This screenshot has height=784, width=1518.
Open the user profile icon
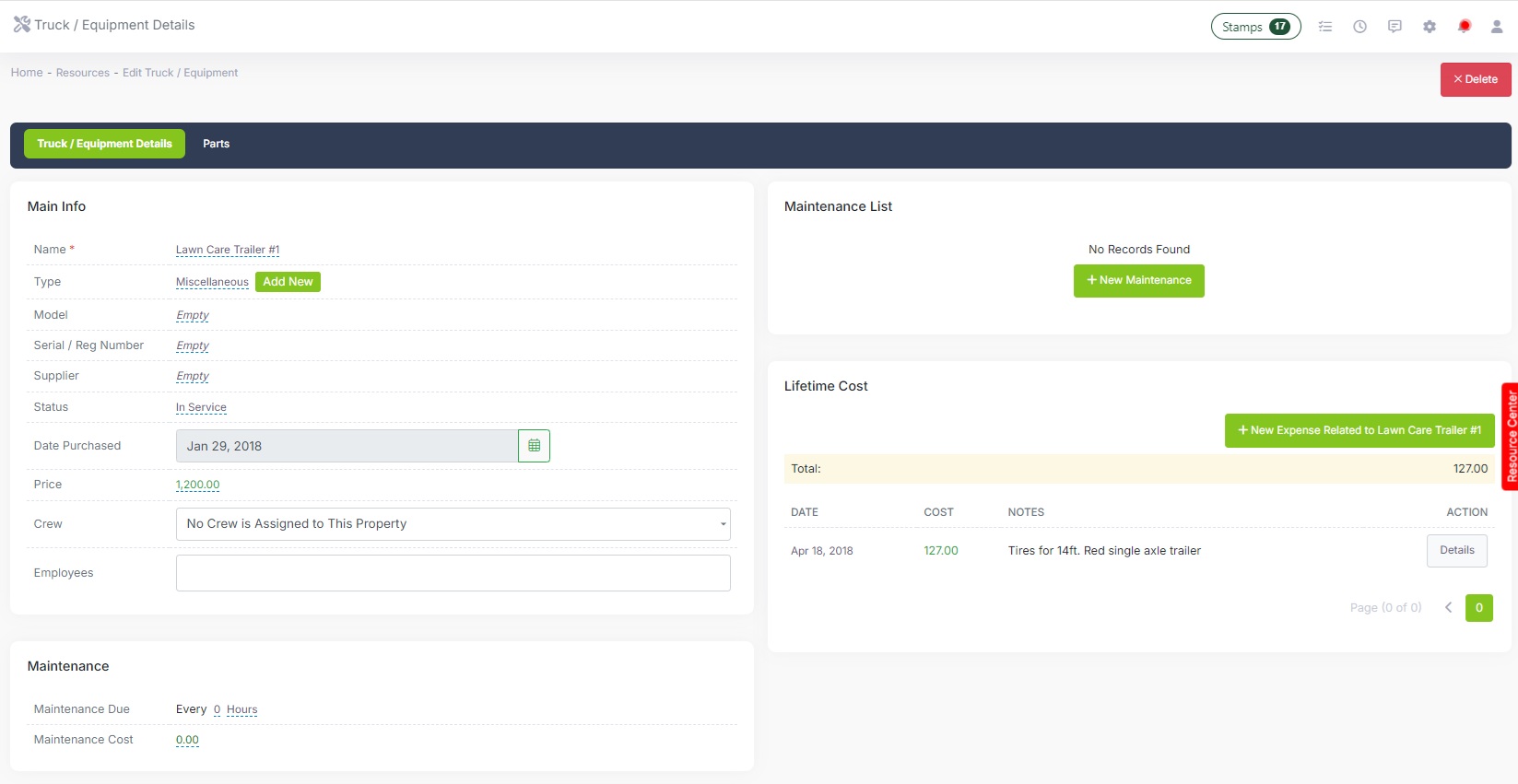1497,27
